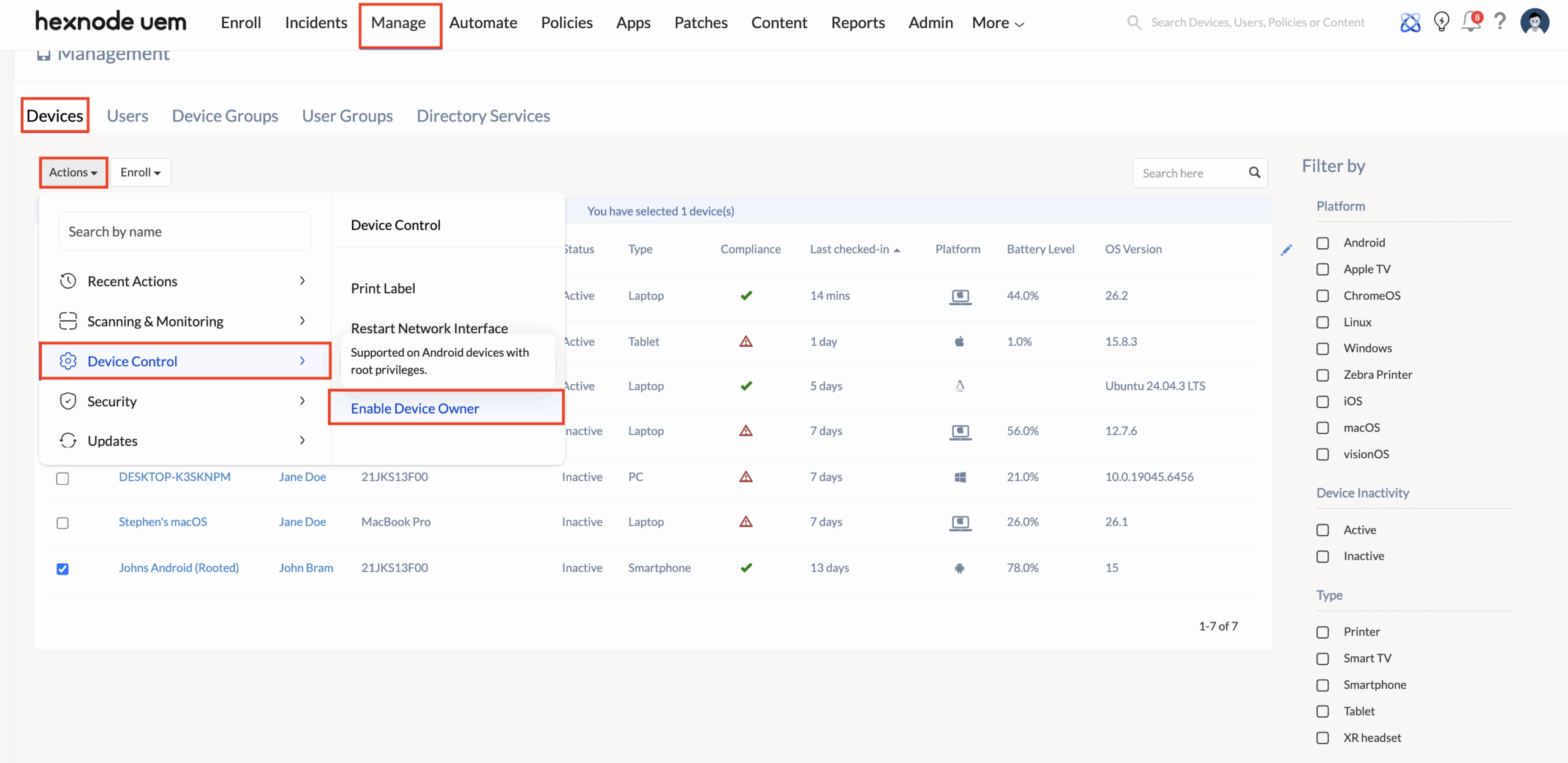The width and height of the screenshot is (1568, 763).
Task: Switch to the Device Groups tab
Action: (x=225, y=116)
